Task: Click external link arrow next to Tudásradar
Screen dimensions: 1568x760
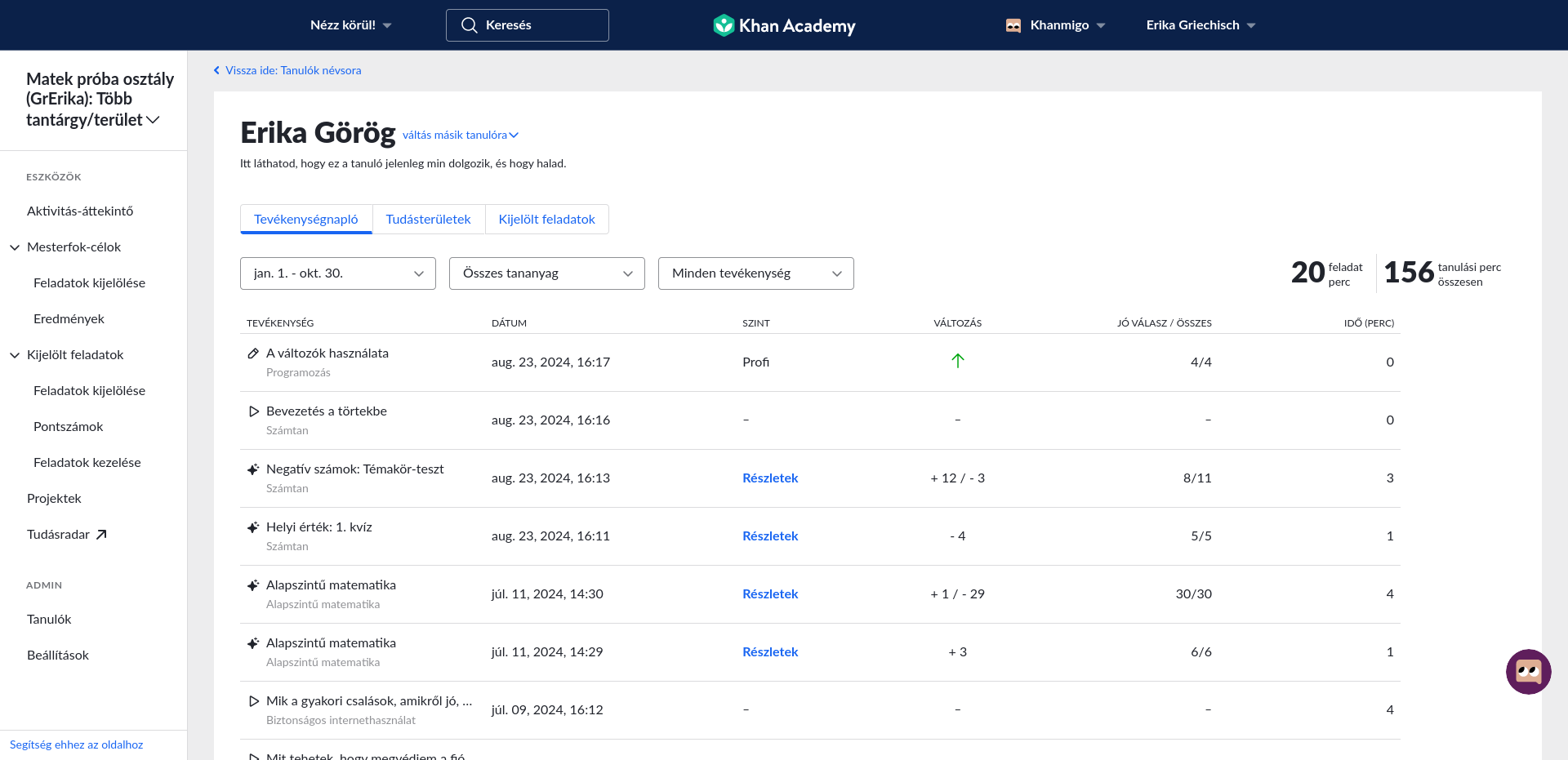Action: click(101, 535)
